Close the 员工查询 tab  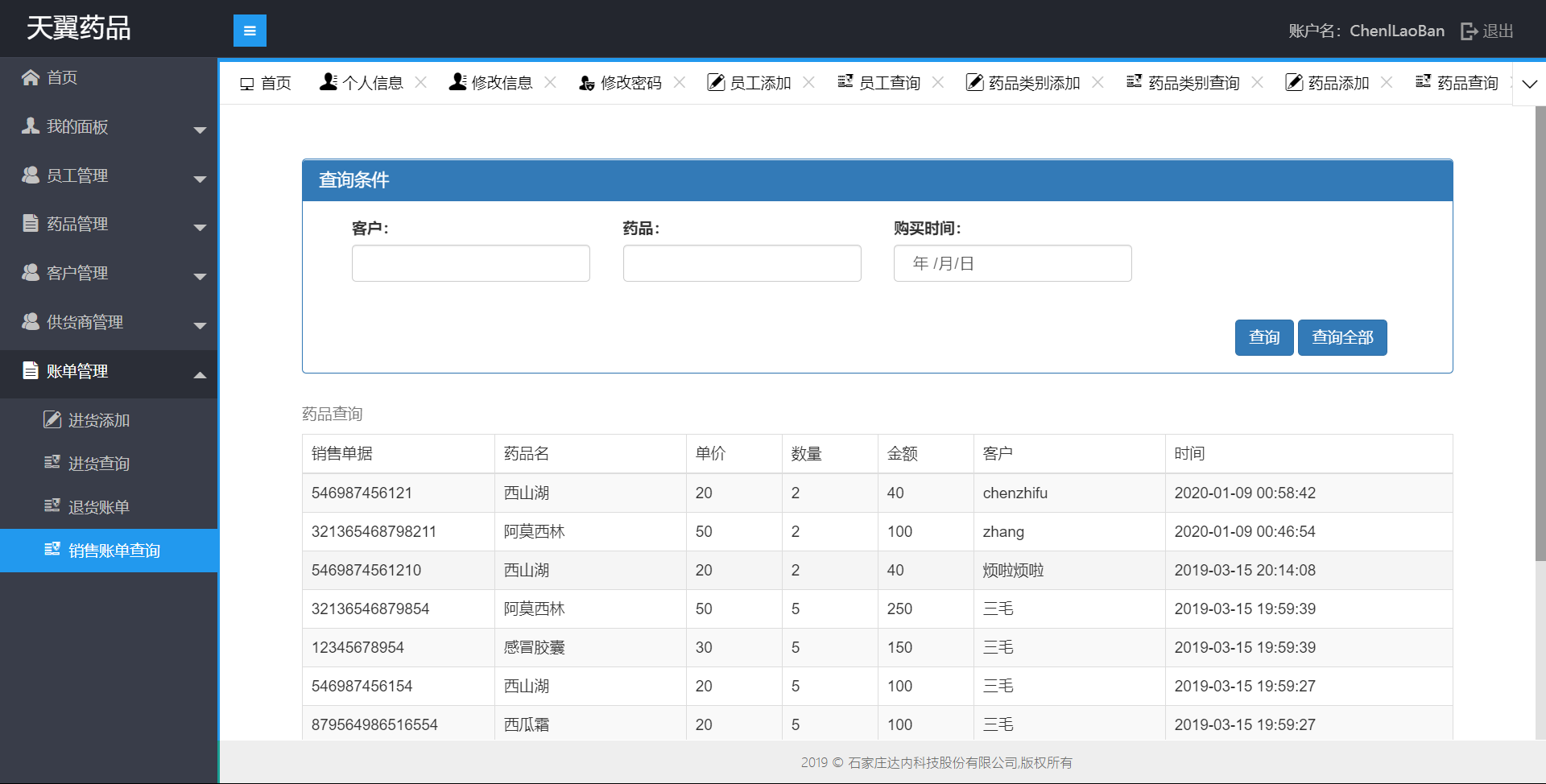pyautogui.click(x=938, y=82)
